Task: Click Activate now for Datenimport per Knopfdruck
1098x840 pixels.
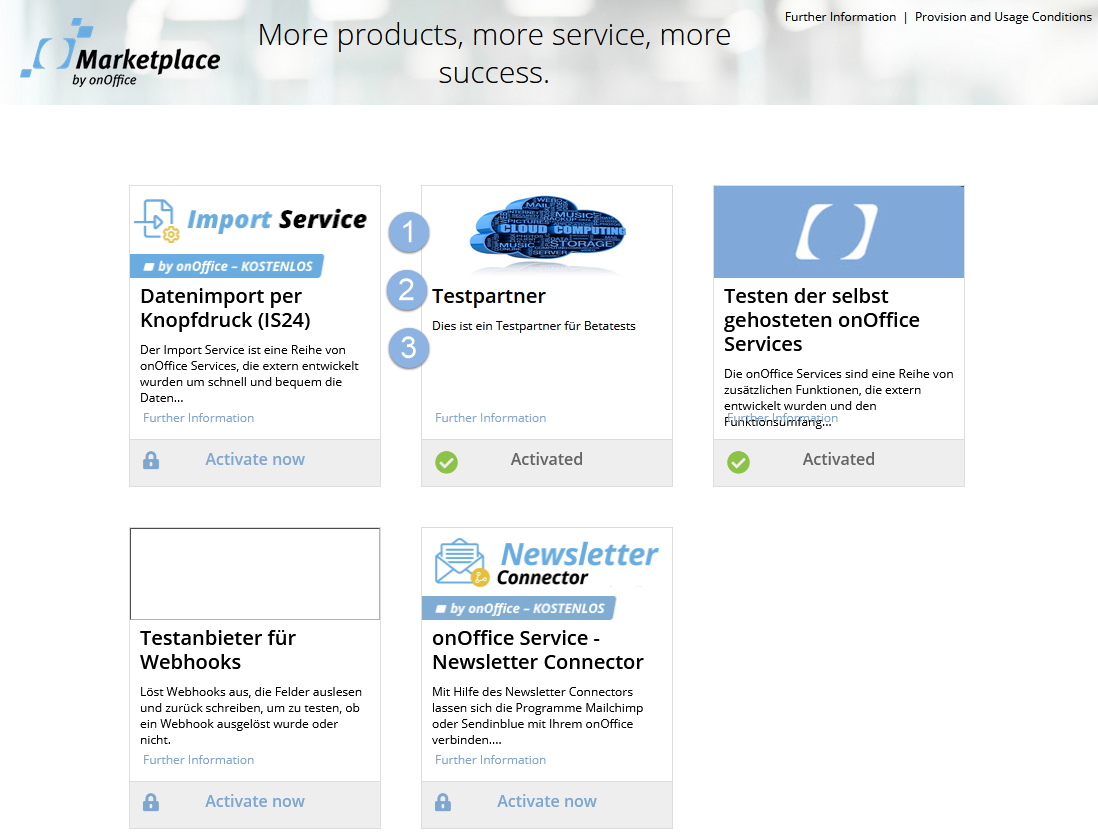Action: [255, 459]
